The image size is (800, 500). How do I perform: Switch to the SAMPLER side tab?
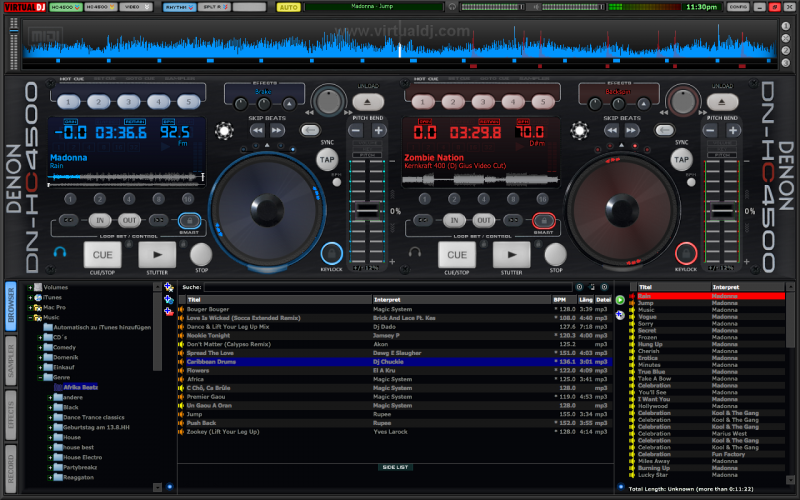pyautogui.click(x=11, y=360)
